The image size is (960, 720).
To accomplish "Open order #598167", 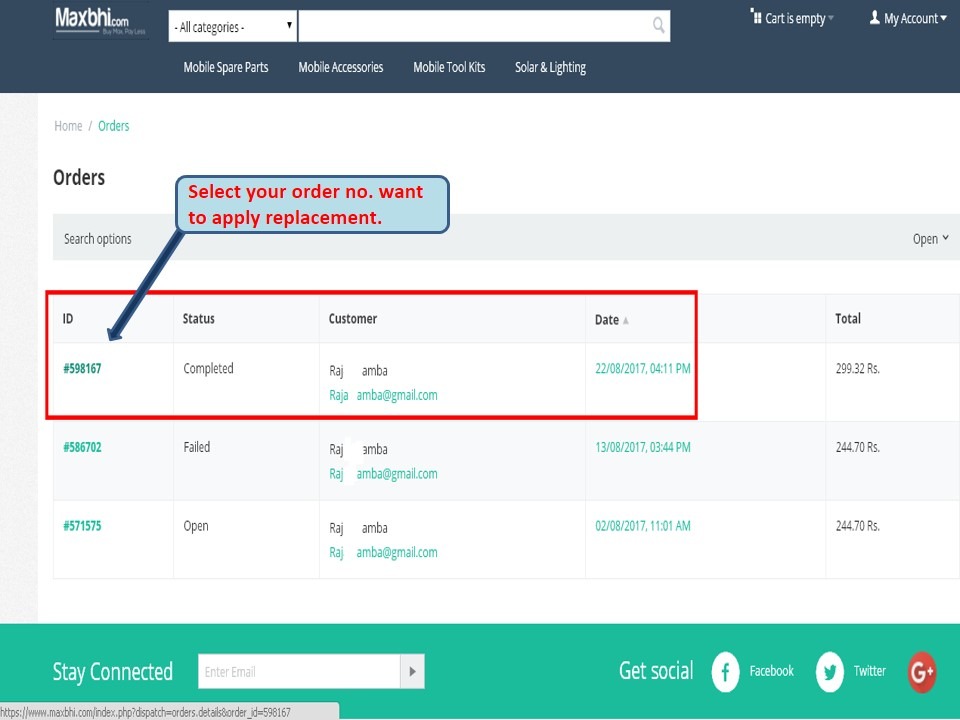I will pos(82,369).
